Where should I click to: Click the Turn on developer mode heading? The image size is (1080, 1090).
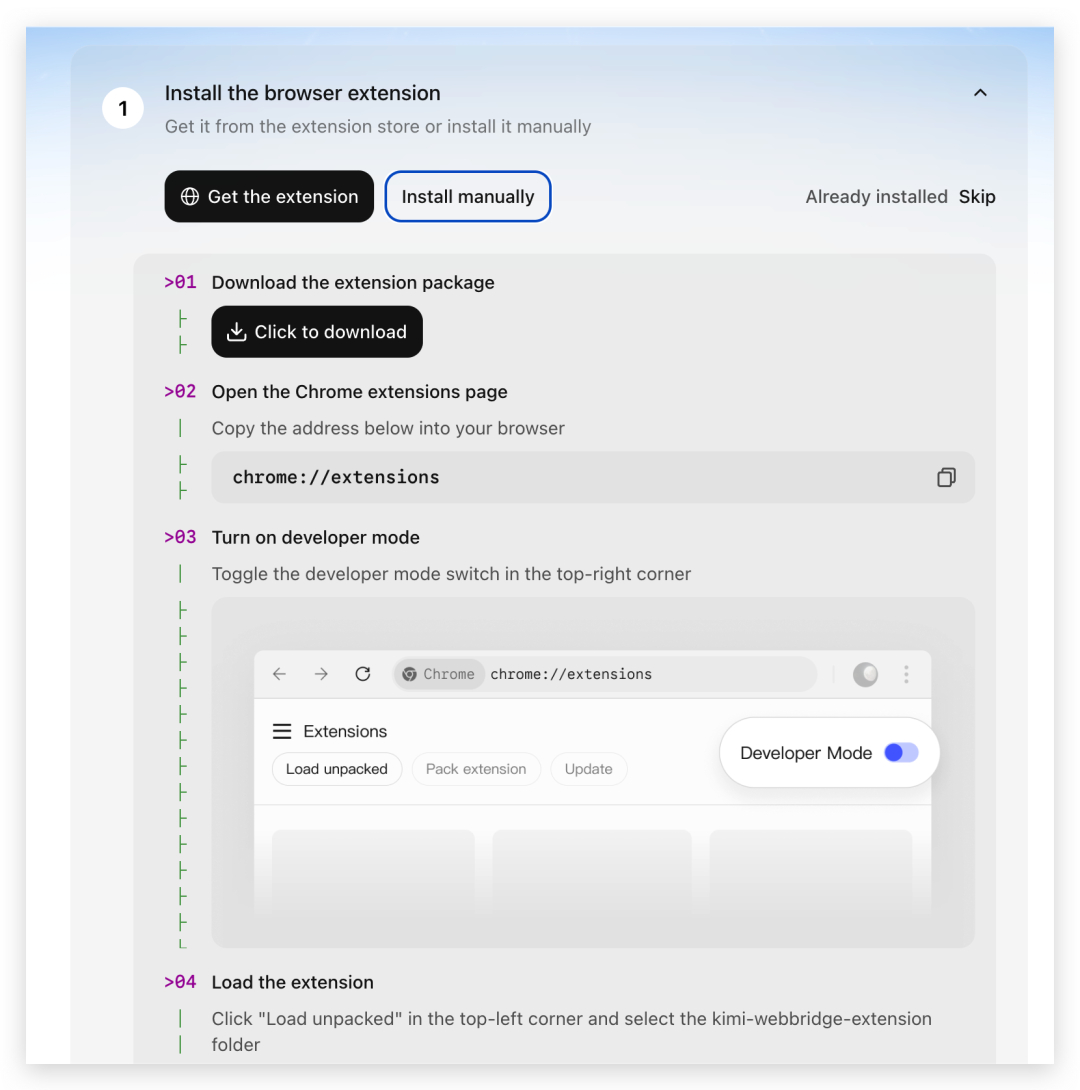coord(316,537)
